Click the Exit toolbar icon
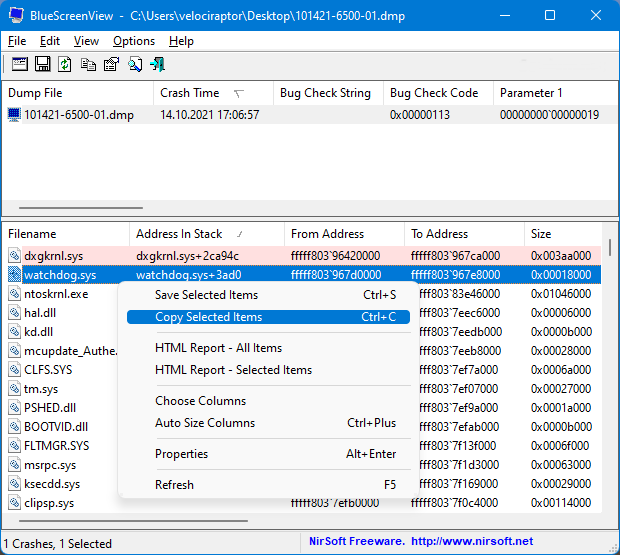 pos(157,64)
